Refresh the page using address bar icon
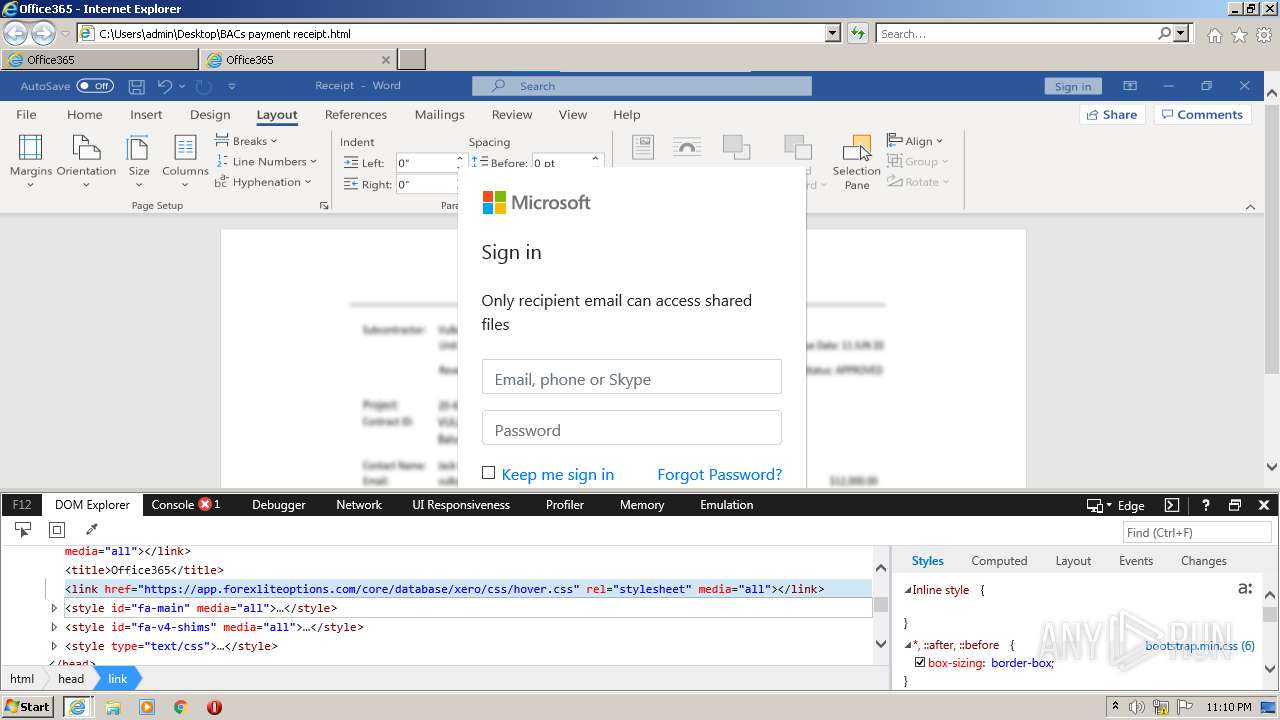Viewport: 1280px width, 720px height. (x=857, y=34)
